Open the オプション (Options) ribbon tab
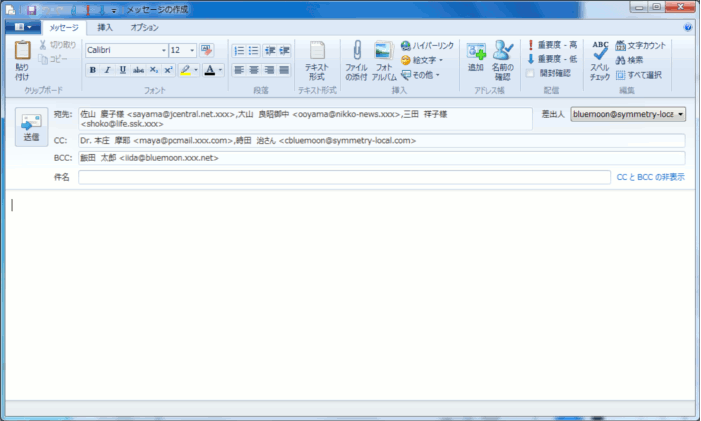701x421 pixels. [145, 27]
